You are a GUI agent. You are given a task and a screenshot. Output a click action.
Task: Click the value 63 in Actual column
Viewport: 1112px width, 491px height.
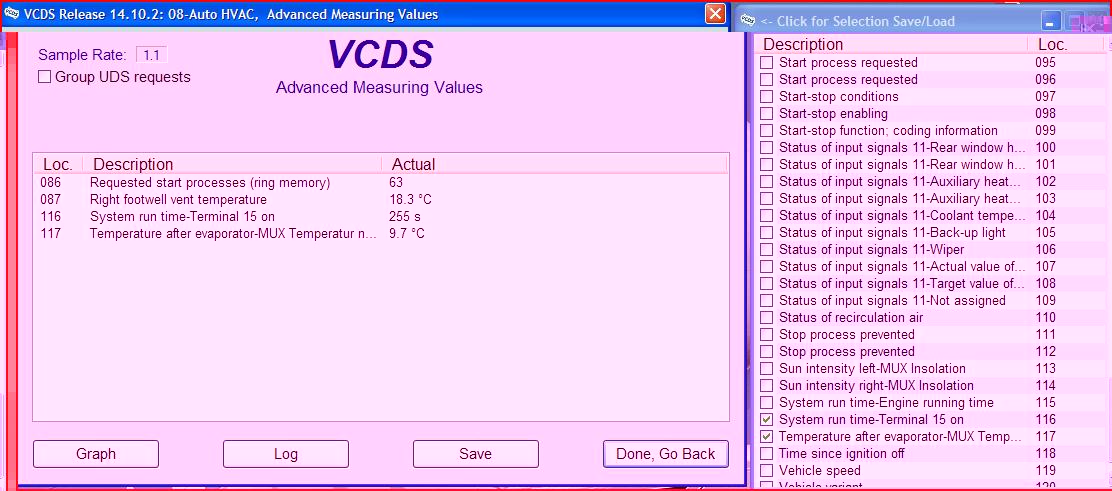[396, 182]
